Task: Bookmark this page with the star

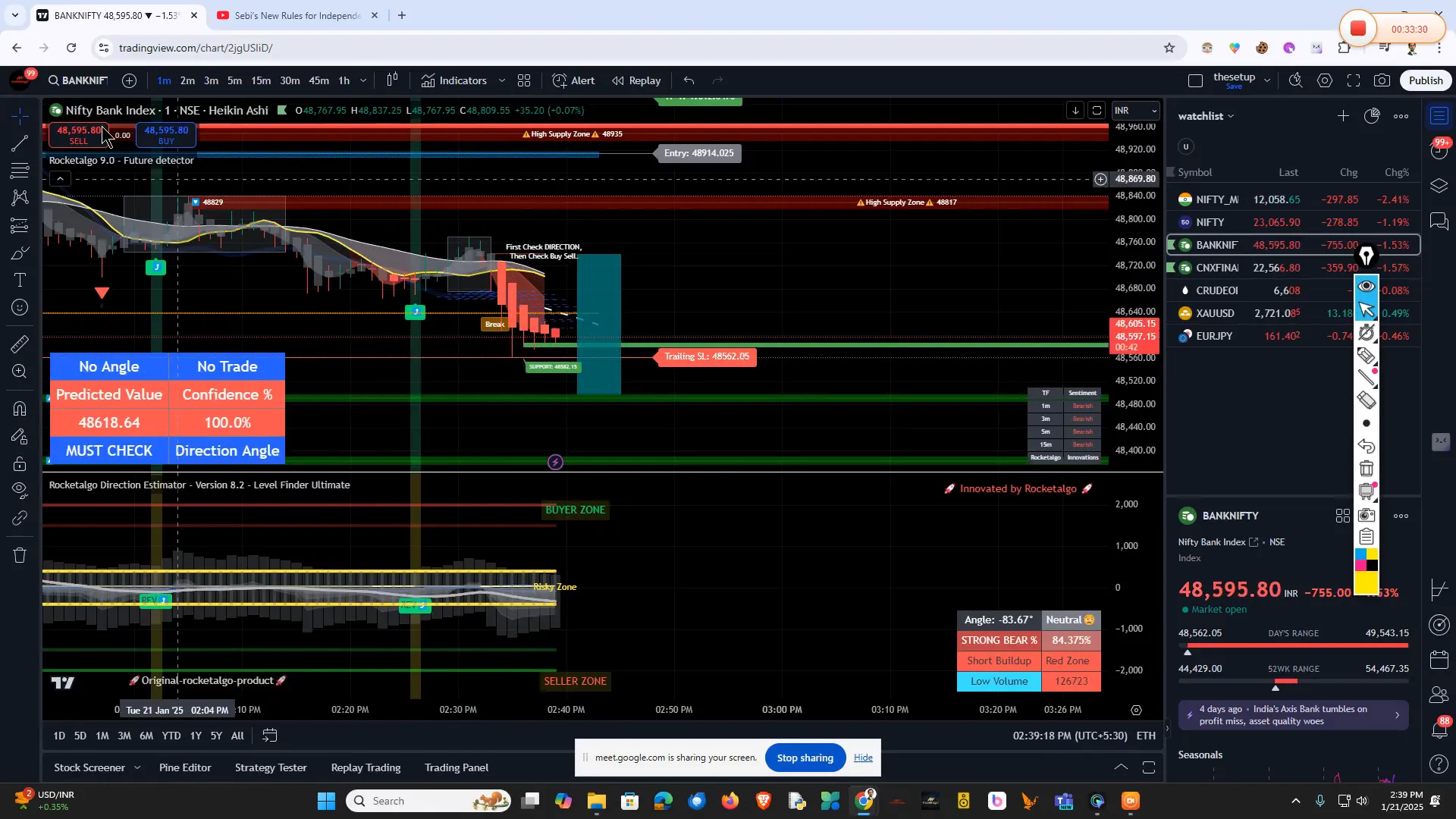Action: (1169, 48)
